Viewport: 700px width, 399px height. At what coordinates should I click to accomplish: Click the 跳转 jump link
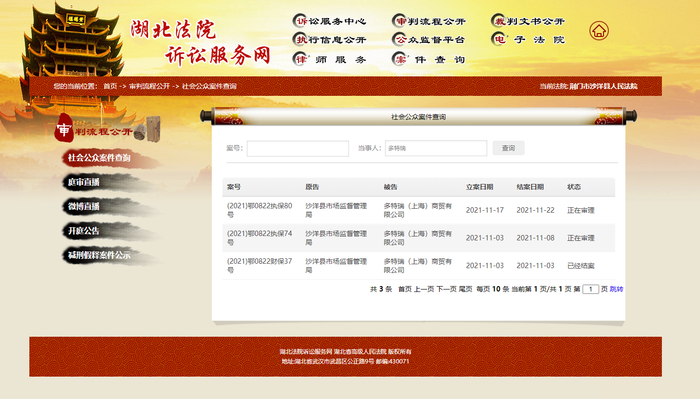[x=617, y=289]
